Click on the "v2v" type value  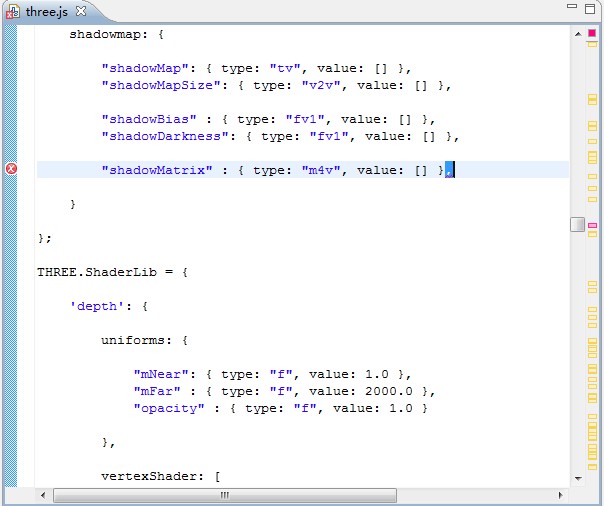click(321, 85)
